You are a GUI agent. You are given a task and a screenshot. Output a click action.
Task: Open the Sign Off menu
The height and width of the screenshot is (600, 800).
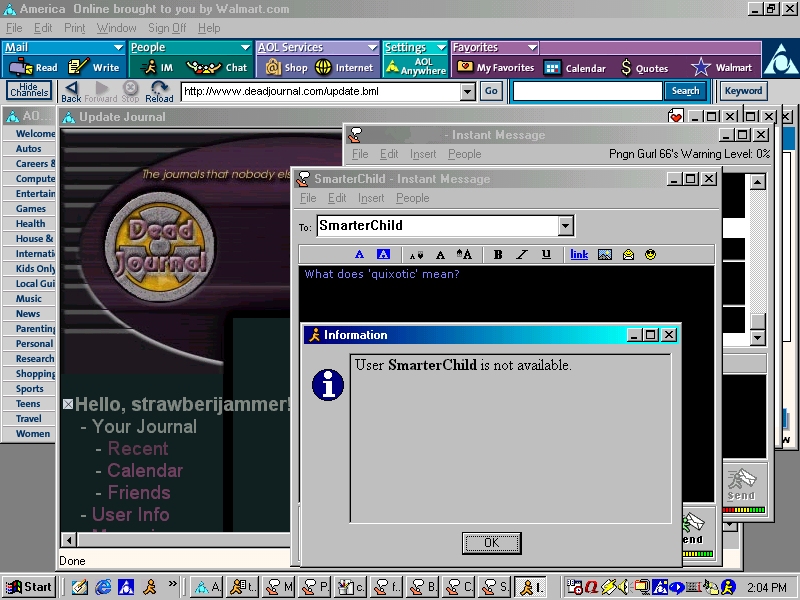pyautogui.click(x=167, y=28)
